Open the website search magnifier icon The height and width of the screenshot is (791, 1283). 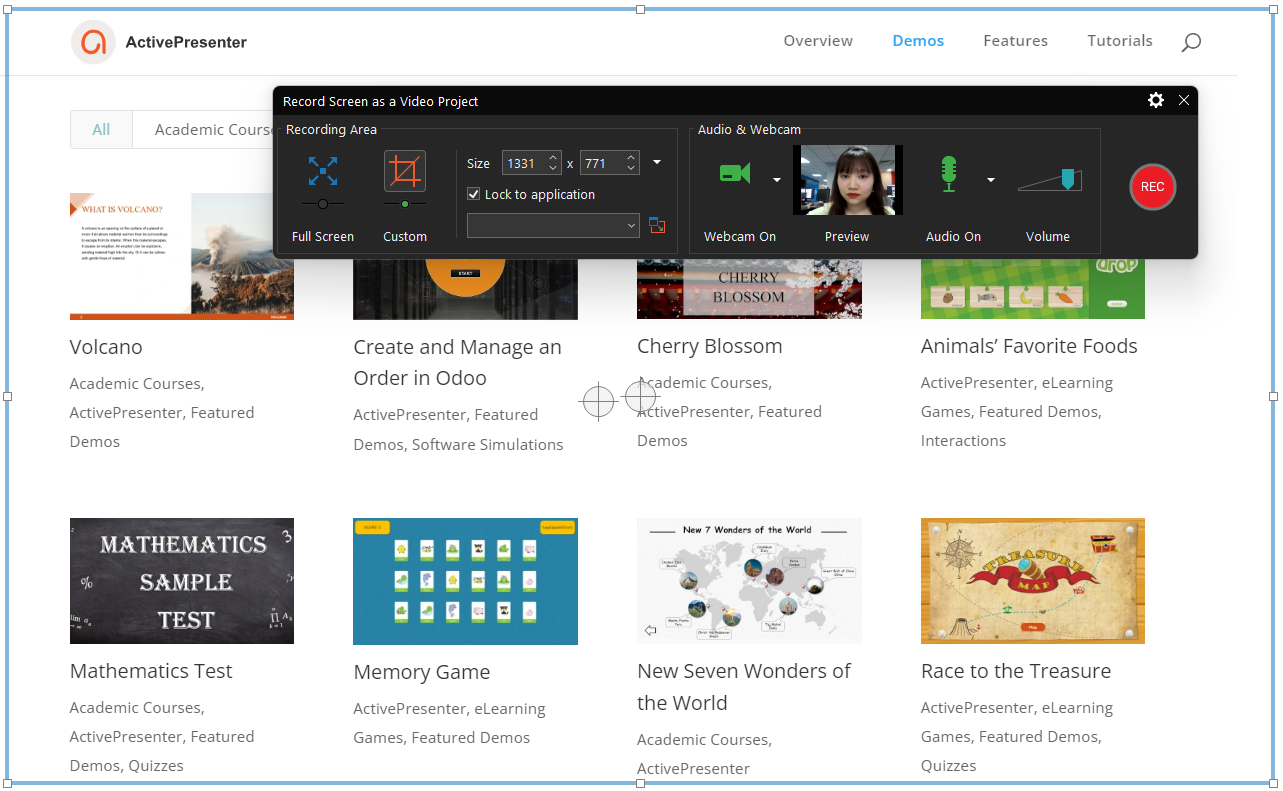(x=1191, y=42)
